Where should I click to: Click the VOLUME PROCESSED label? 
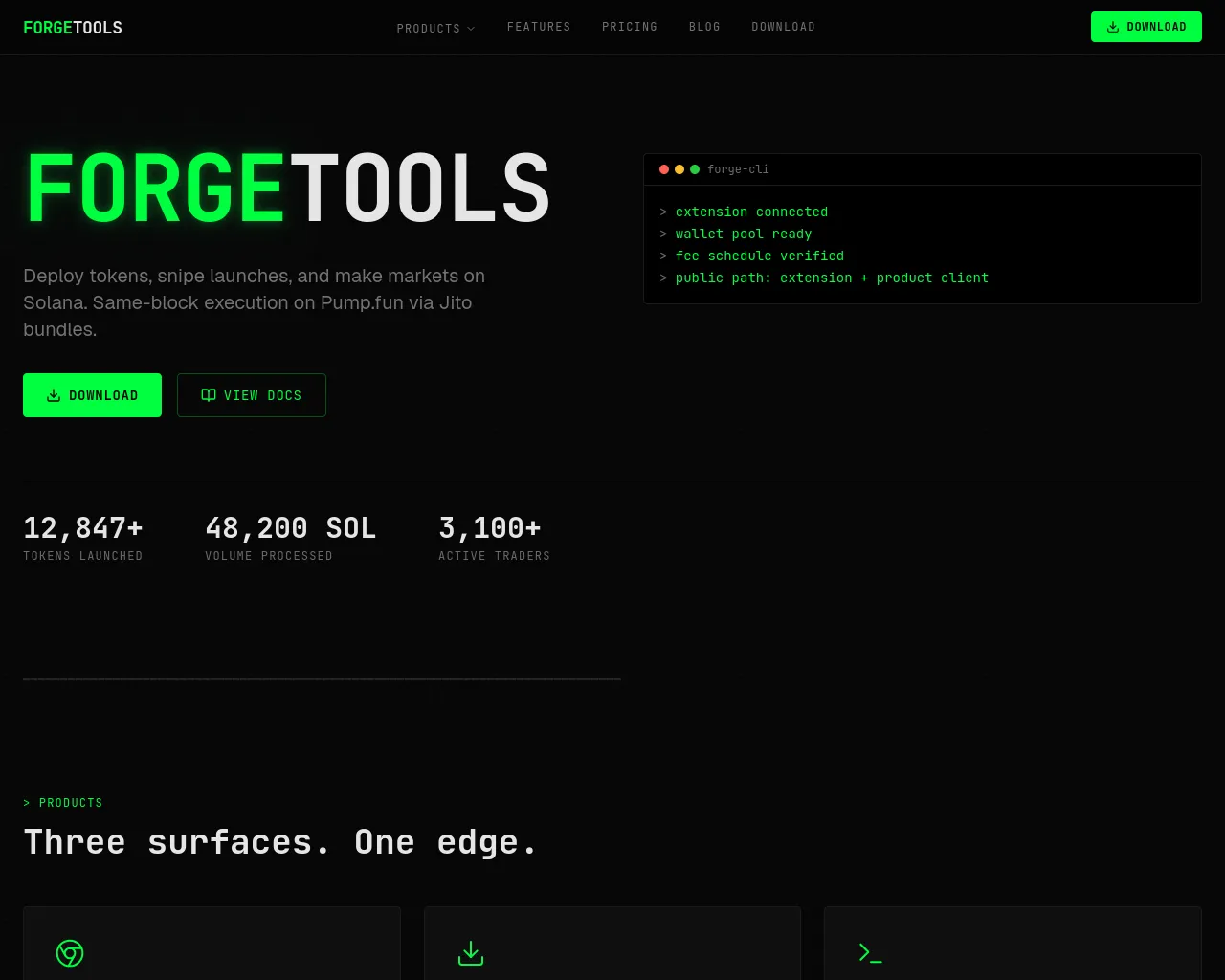pos(269,556)
